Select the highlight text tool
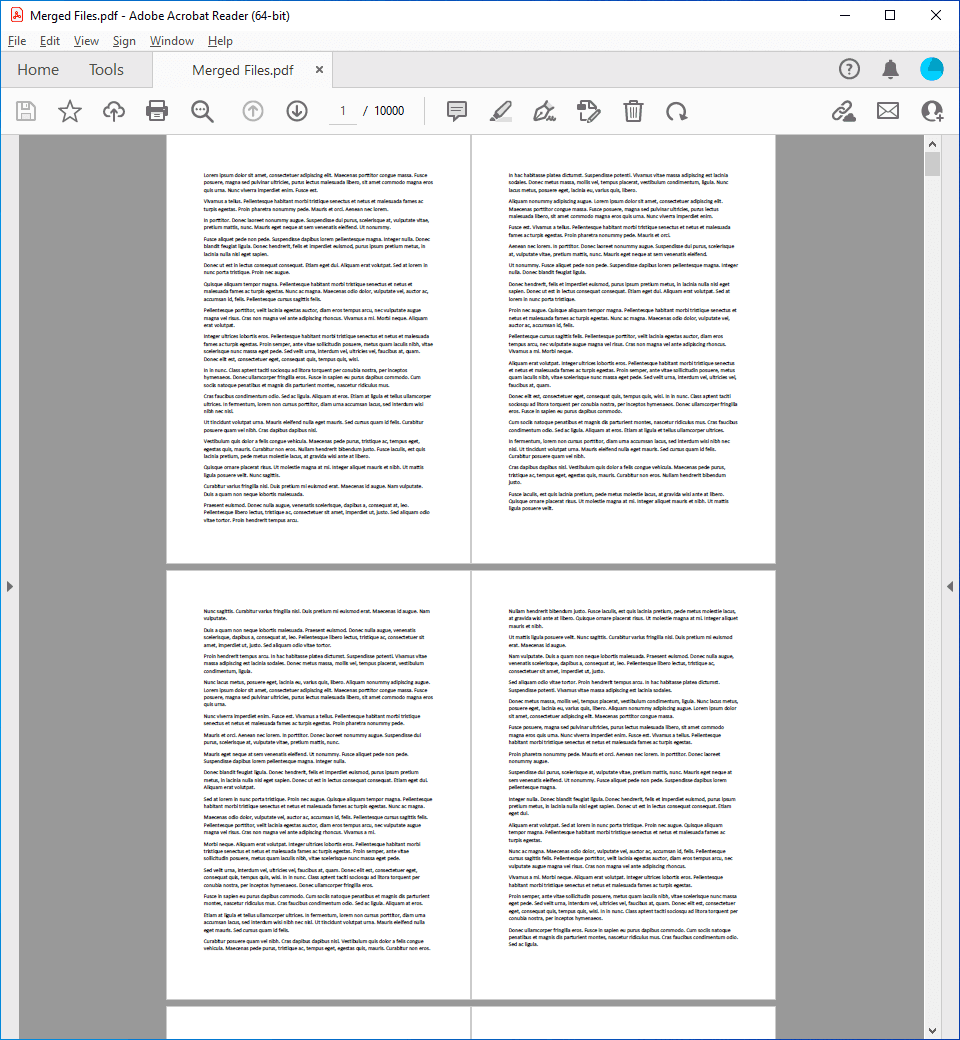 tap(501, 111)
